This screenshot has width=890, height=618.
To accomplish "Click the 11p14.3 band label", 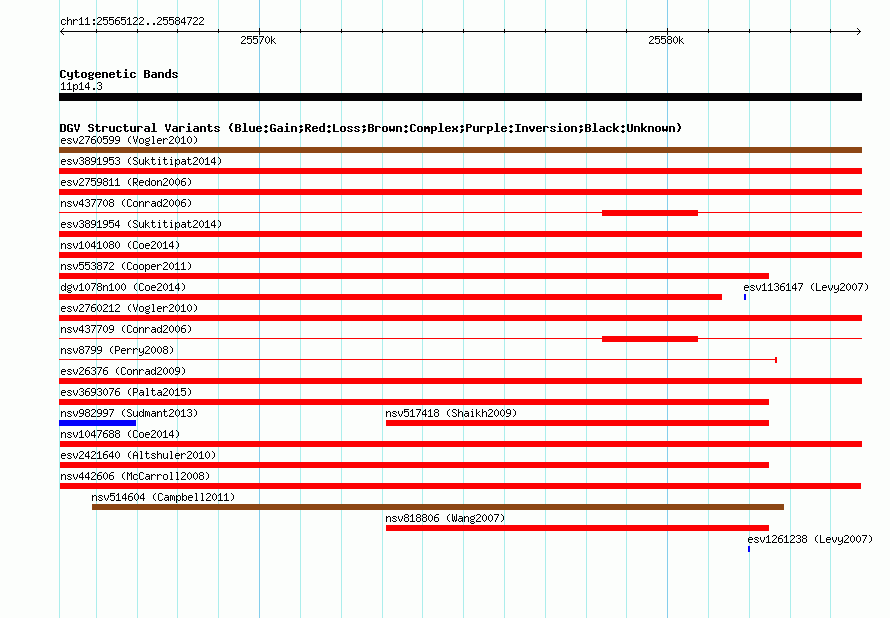I will pyautogui.click(x=81, y=86).
